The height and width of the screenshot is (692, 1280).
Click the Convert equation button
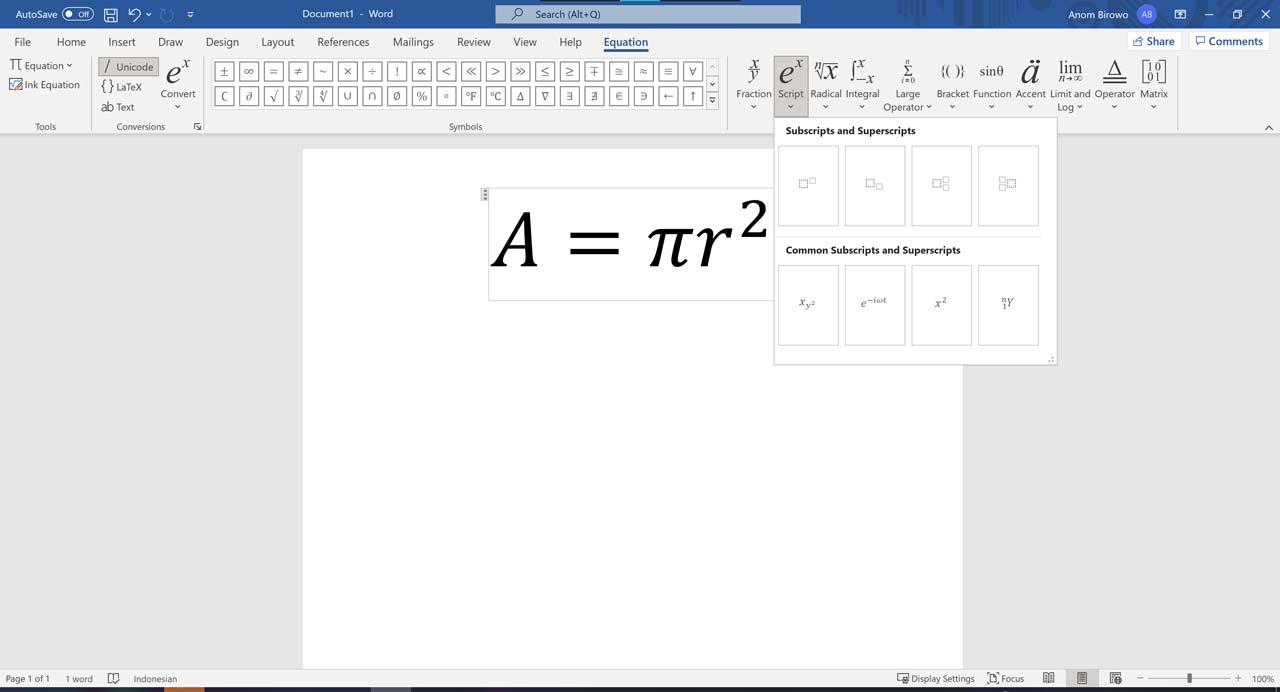178,85
